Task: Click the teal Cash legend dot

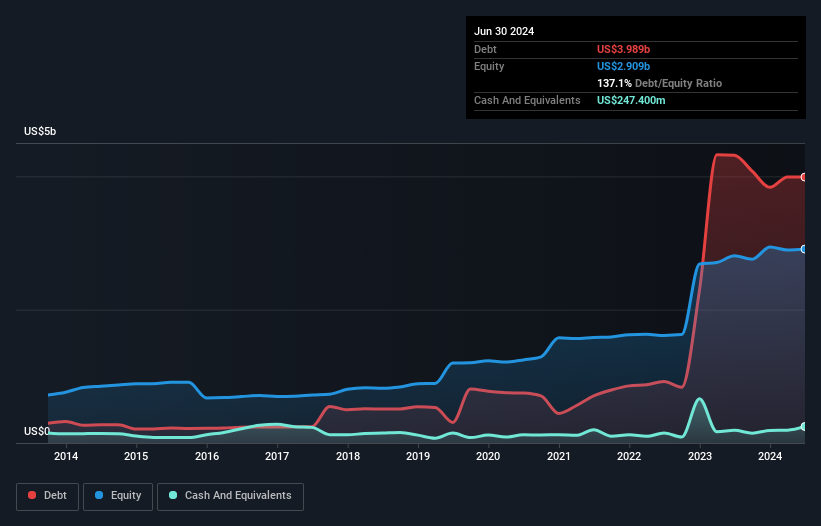Action: point(173,495)
